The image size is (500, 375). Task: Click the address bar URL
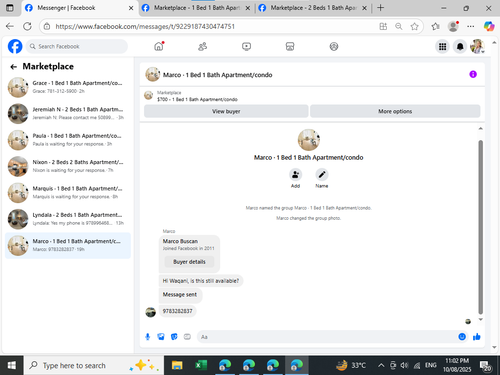[145, 26]
